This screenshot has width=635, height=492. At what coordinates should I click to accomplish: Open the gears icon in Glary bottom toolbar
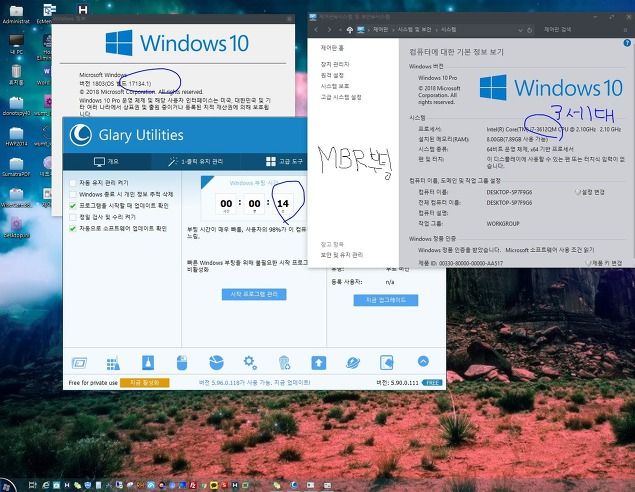(250, 362)
